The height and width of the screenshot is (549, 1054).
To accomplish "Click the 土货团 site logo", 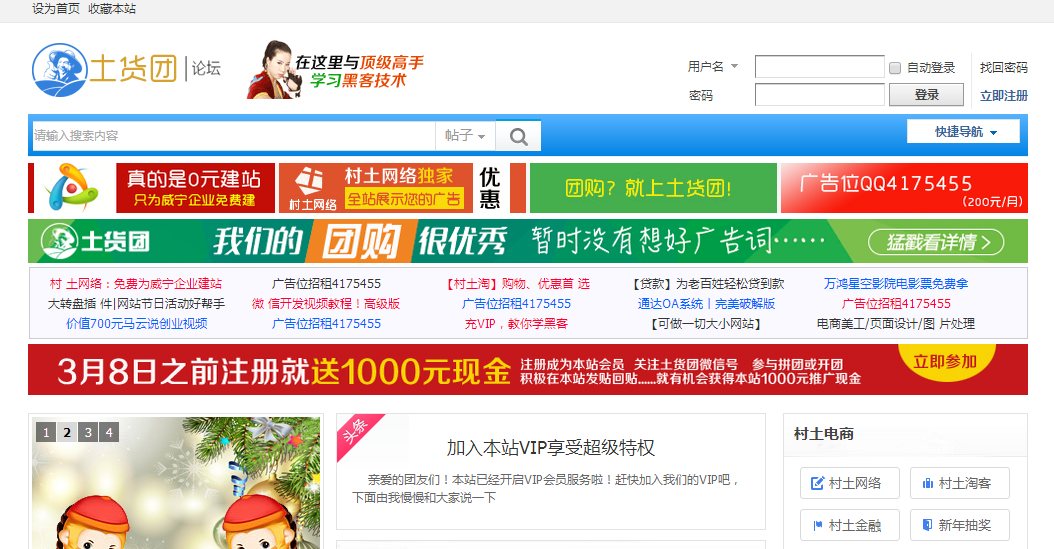I will (105, 69).
